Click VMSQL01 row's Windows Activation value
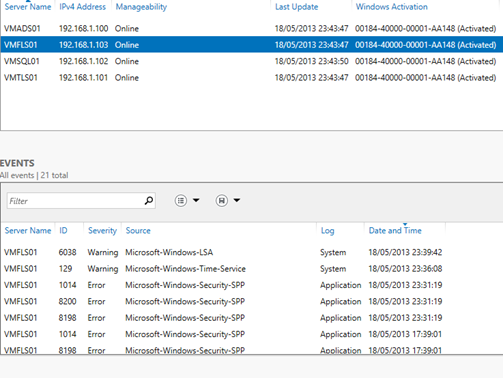This screenshot has height=378, width=503. 425,61
